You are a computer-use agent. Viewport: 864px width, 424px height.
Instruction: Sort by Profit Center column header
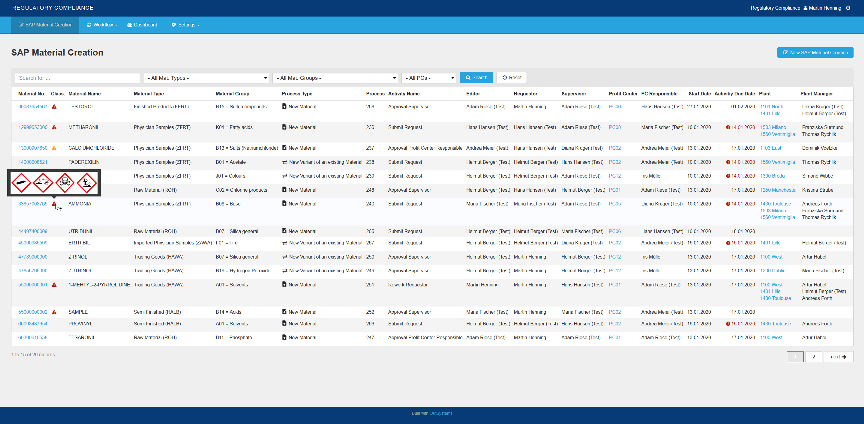click(x=623, y=94)
